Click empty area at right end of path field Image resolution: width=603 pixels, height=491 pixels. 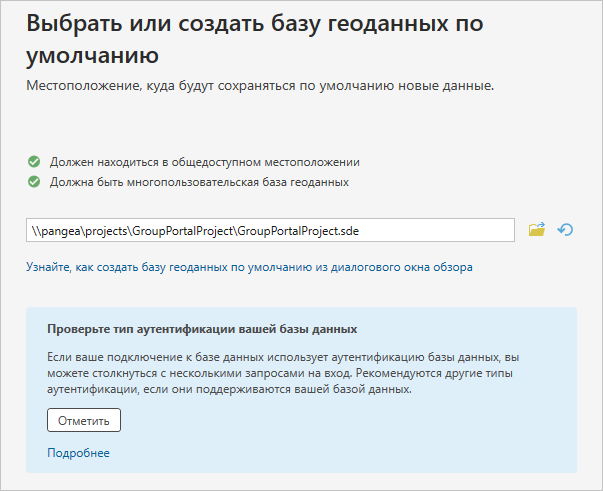coord(450,230)
